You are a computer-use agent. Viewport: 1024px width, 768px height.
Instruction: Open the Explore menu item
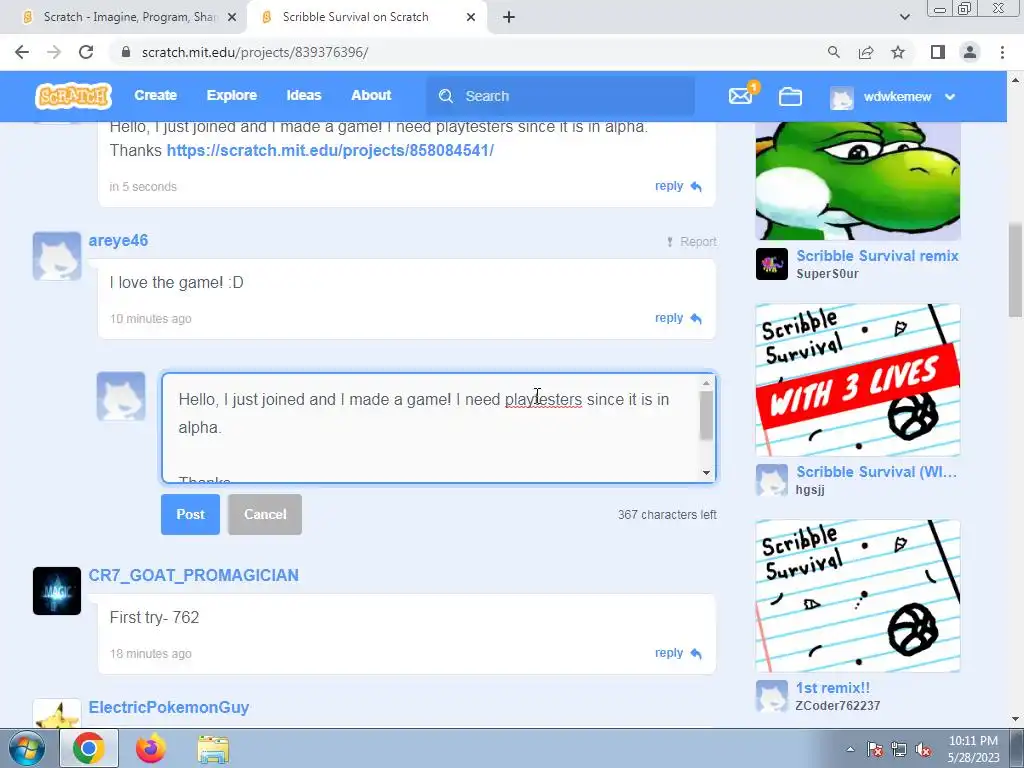[x=232, y=95]
